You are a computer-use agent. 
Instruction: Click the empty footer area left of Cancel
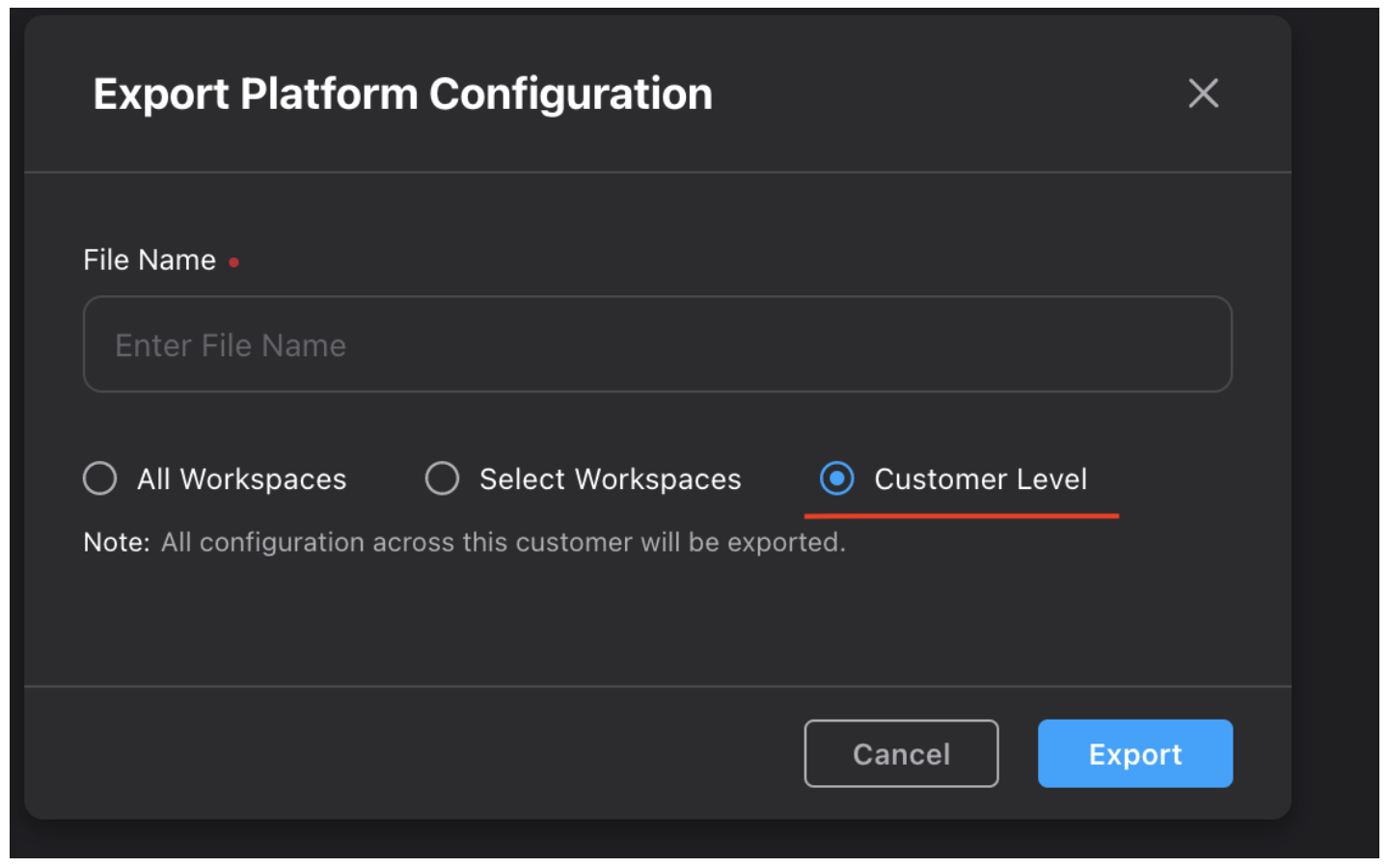(x=405, y=753)
